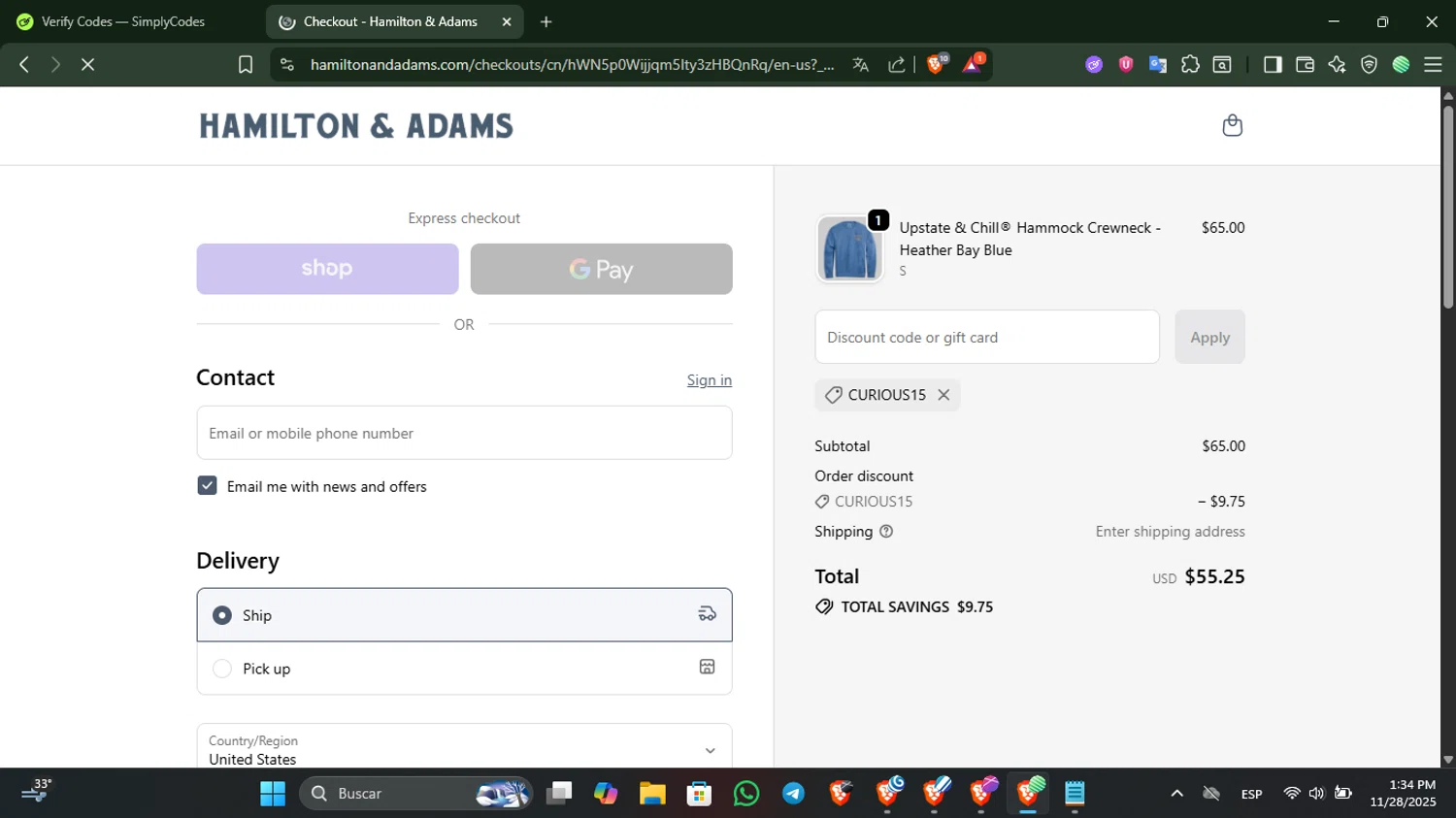
Task: Go back to the previous page
Action: (24, 65)
